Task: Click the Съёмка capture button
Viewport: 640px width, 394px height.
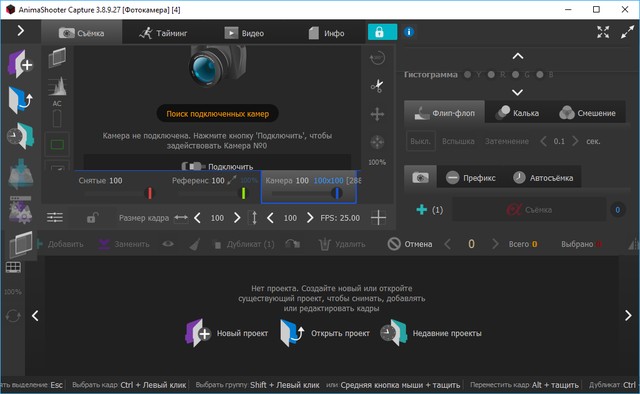Action: [x=529, y=210]
